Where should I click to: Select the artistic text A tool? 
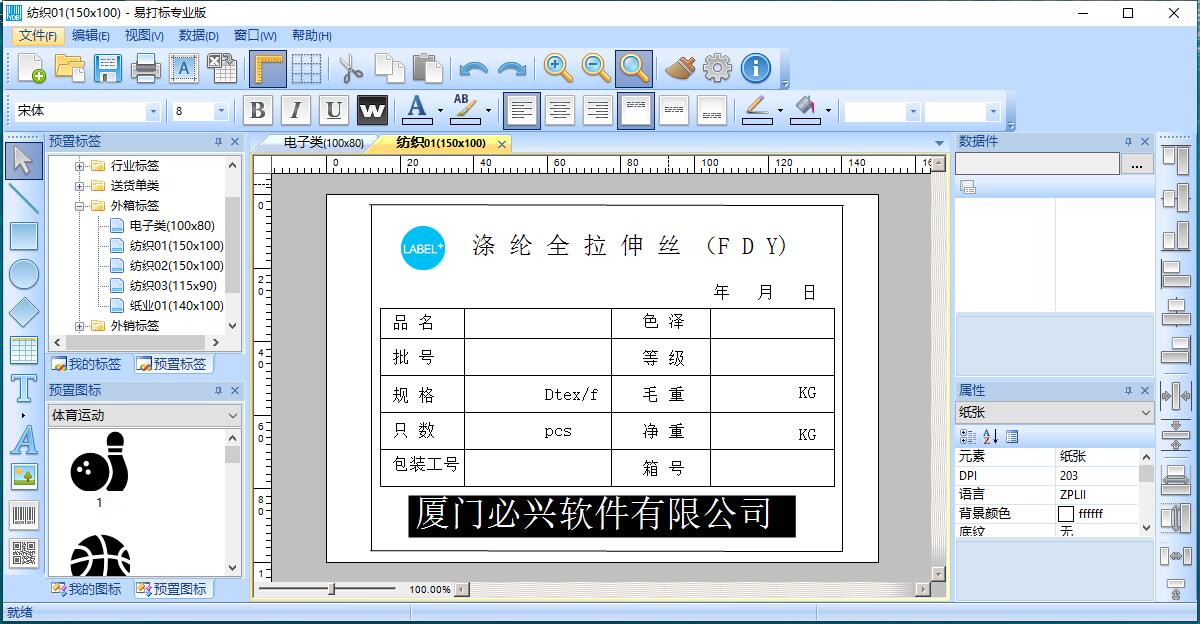click(24, 439)
